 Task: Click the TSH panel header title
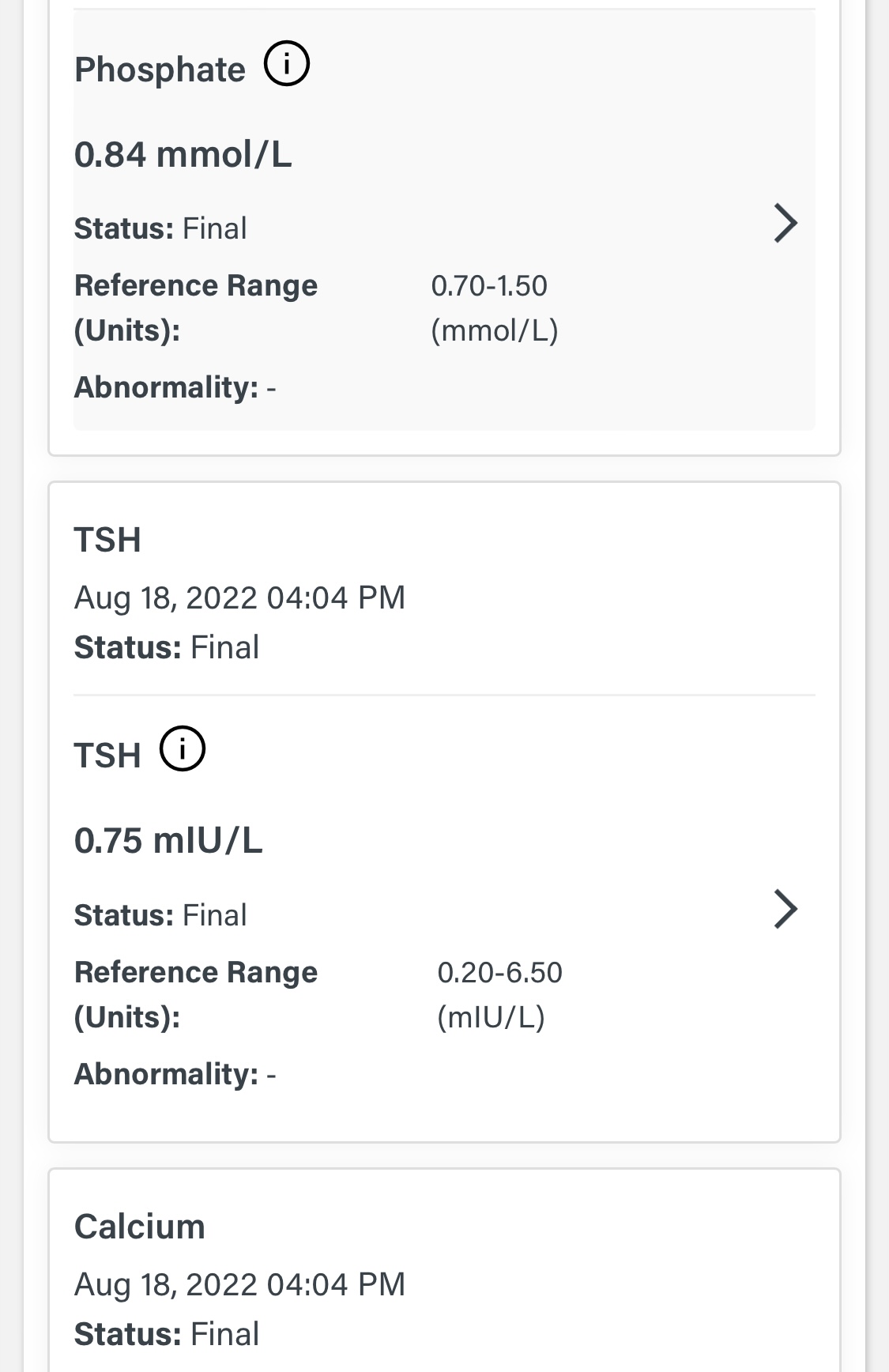tap(107, 541)
